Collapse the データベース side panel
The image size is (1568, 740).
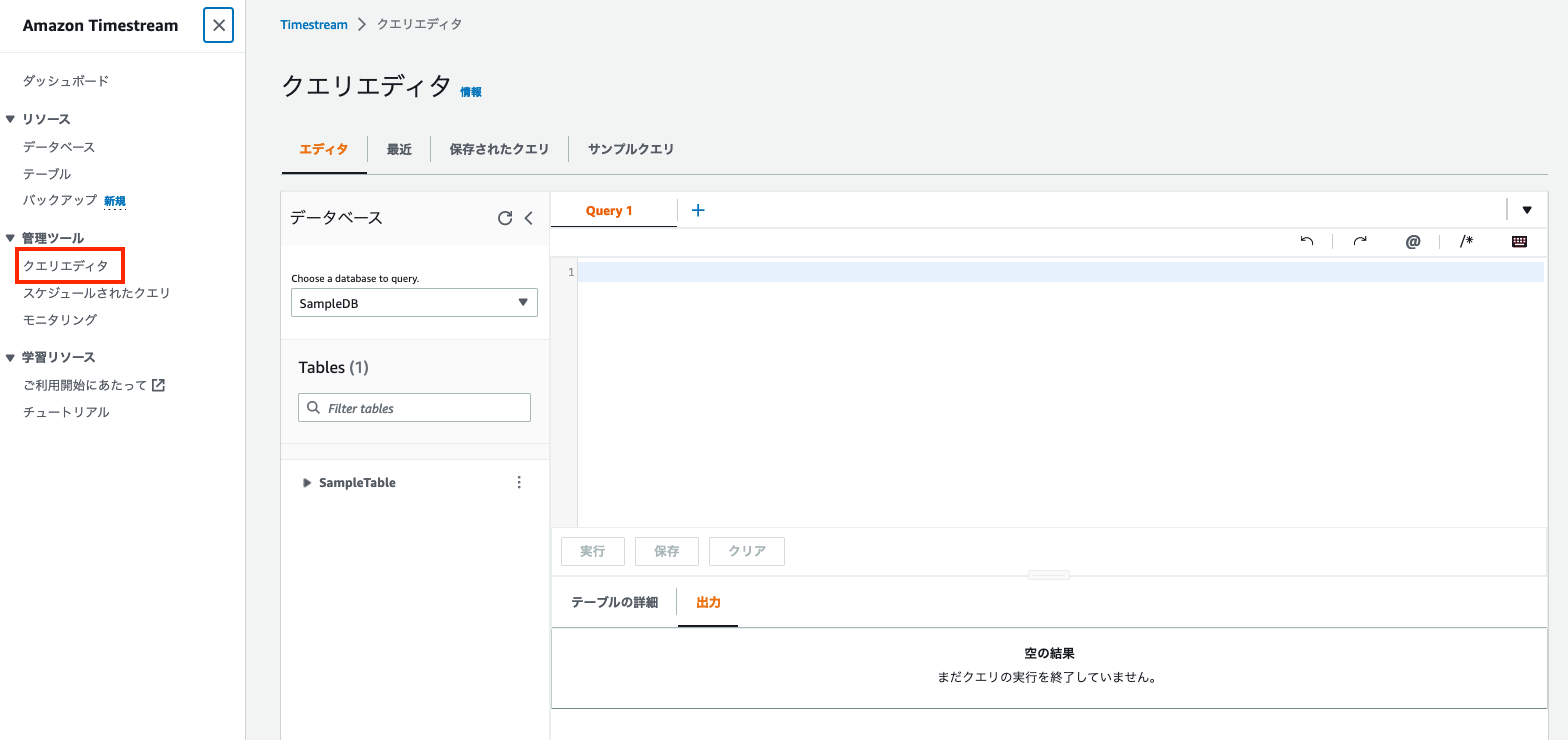[x=529, y=218]
